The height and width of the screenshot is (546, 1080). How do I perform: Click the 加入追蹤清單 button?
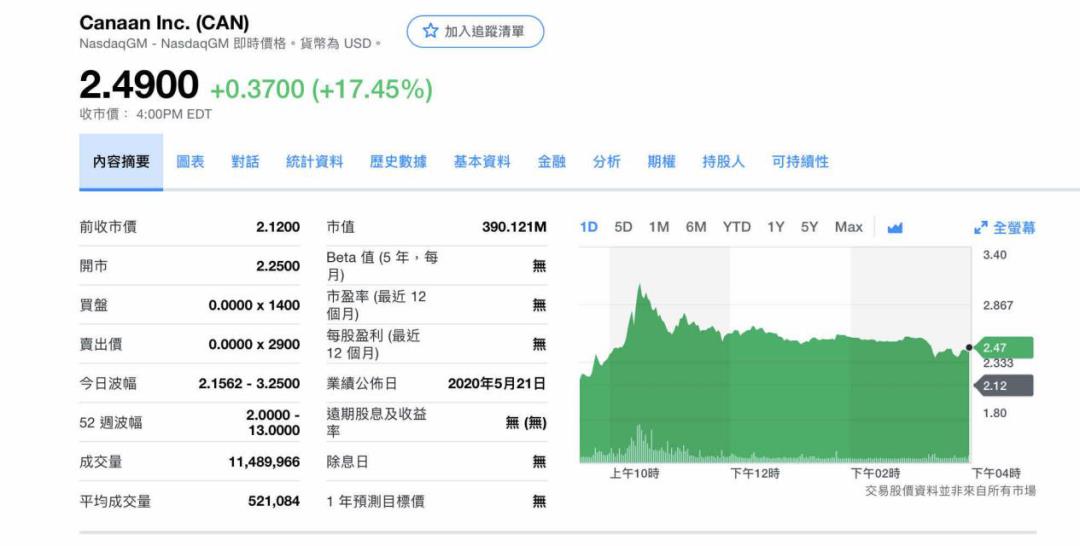[475, 31]
